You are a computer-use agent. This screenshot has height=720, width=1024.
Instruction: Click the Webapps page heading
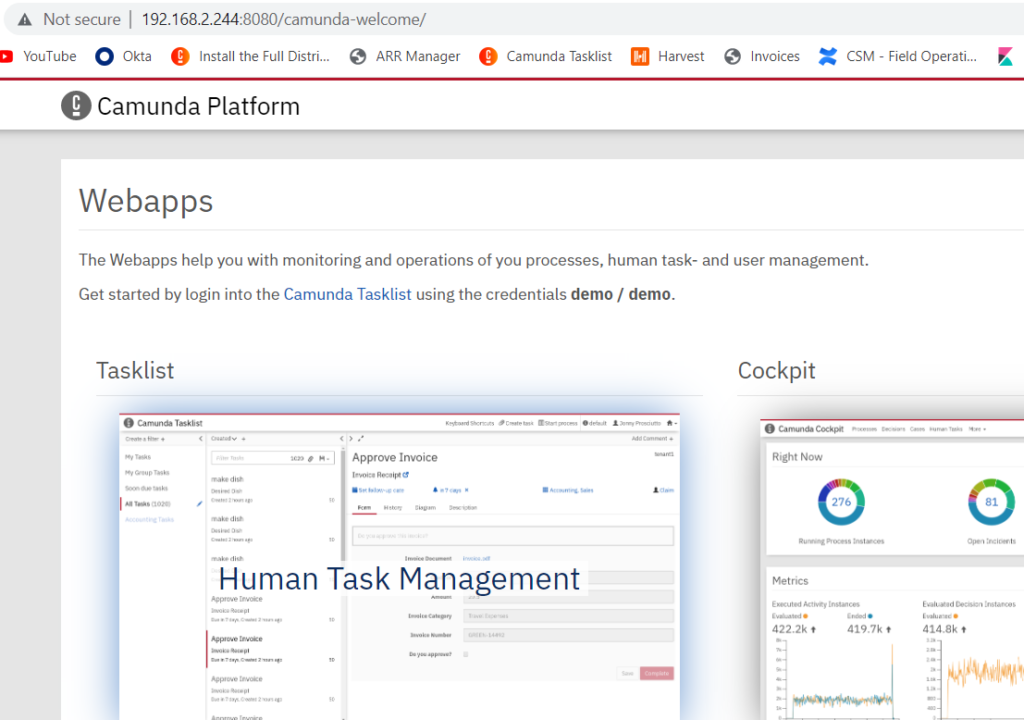146,201
